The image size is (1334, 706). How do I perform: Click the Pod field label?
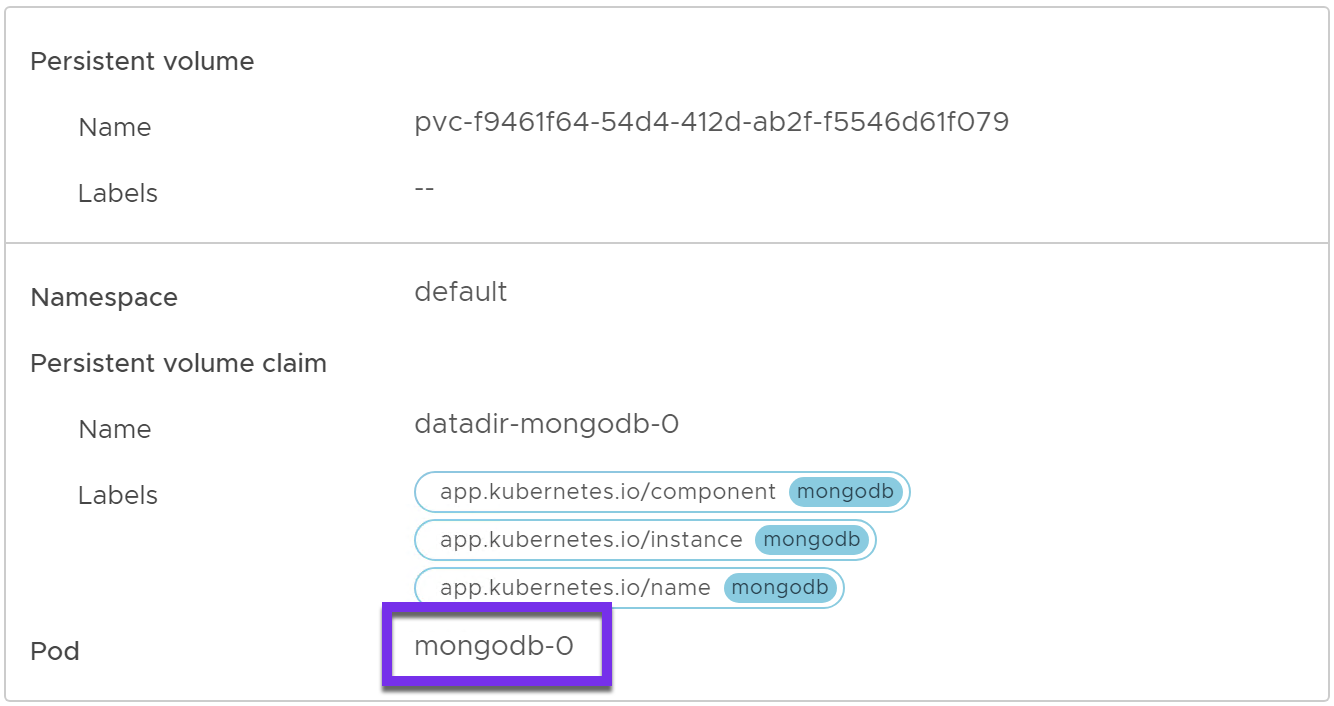pos(55,652)
